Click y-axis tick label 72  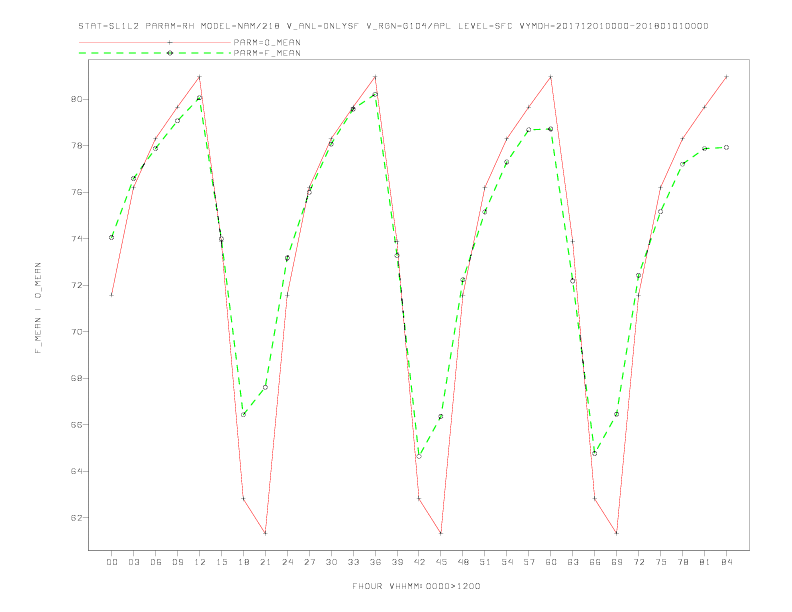[76, 285]
